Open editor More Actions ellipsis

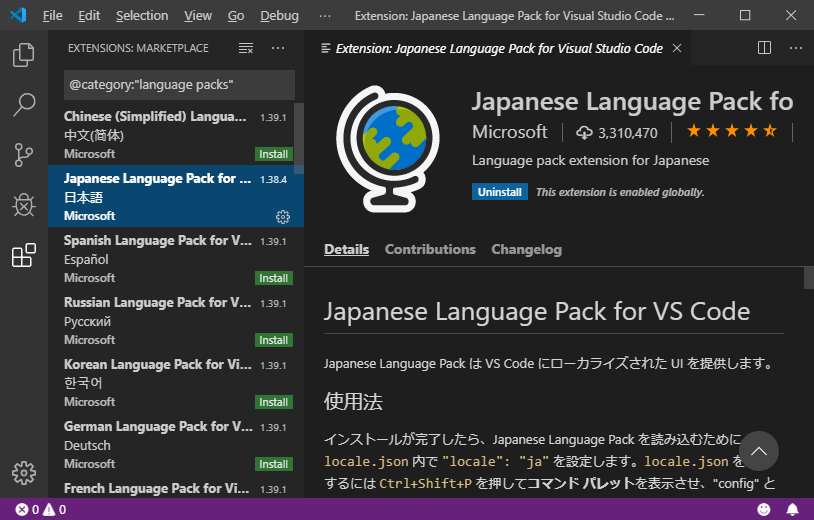796,48
